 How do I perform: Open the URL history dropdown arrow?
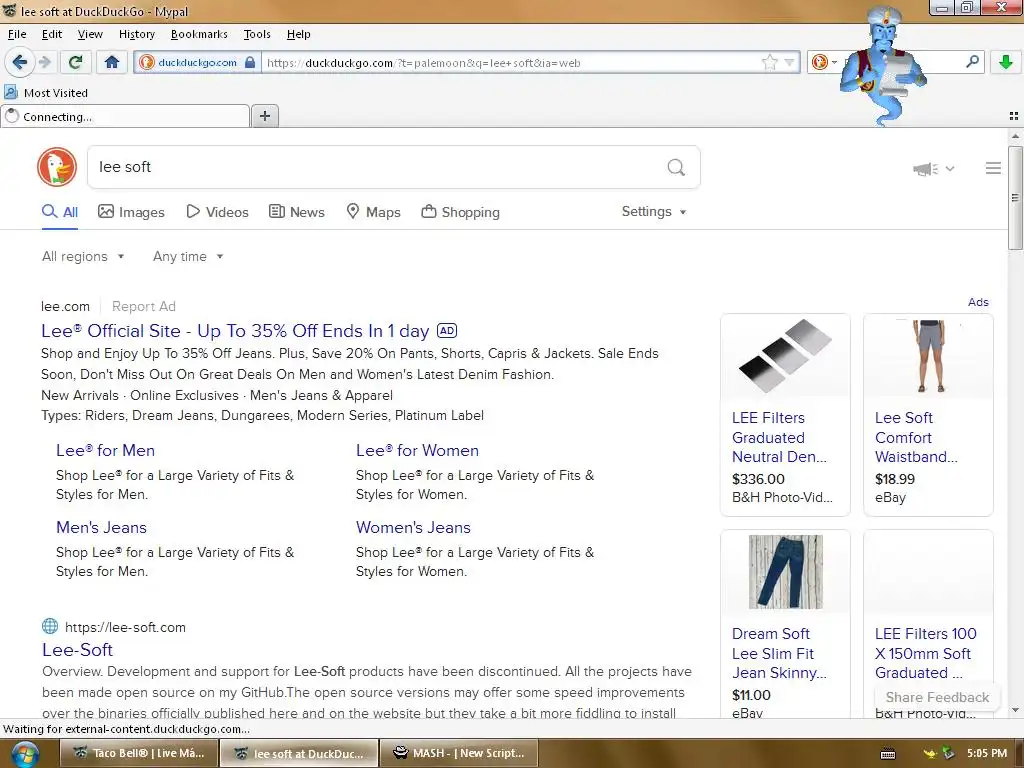coord(790,63)
